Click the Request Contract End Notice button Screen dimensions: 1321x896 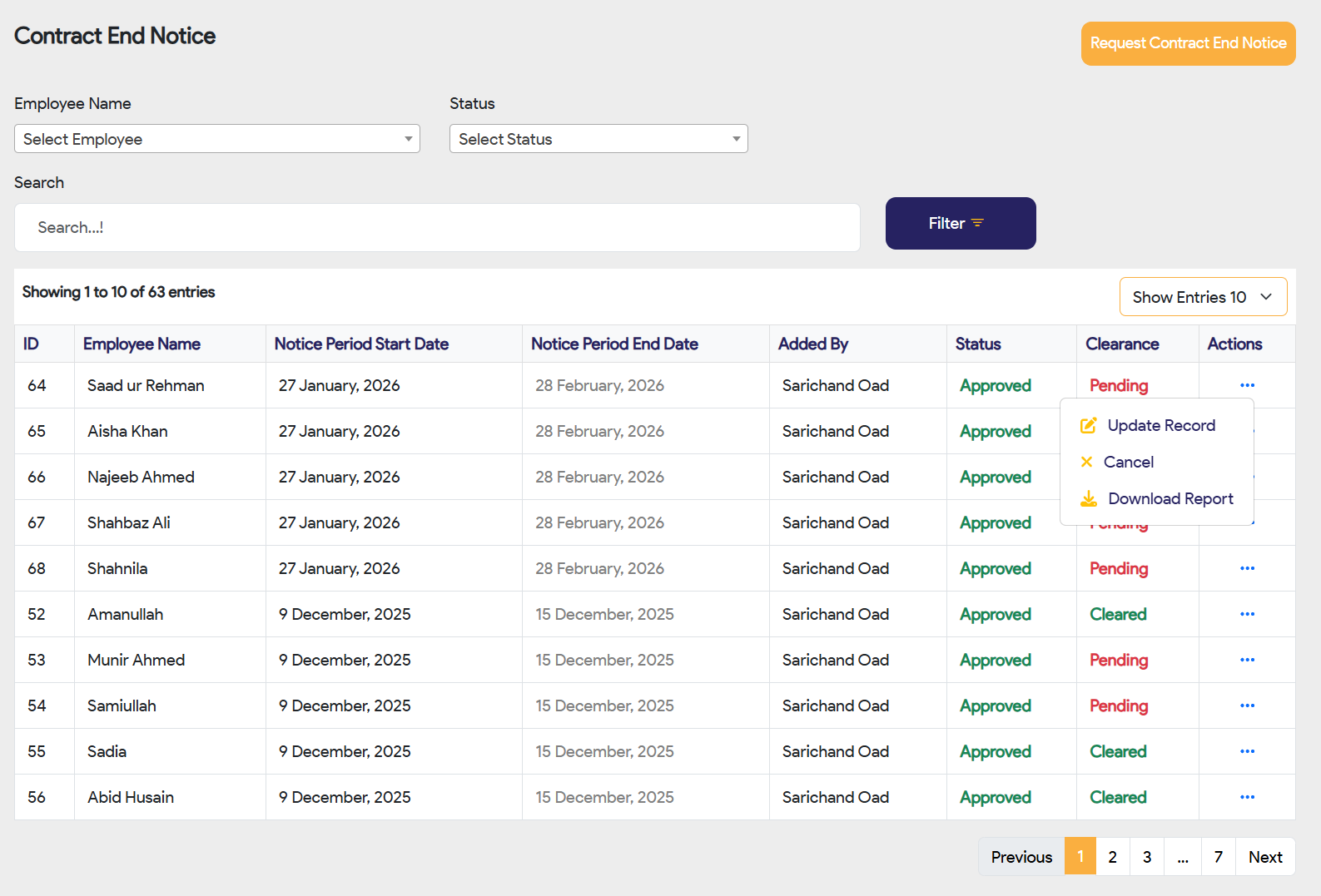pyautogui.click(x=1187, y=43)
